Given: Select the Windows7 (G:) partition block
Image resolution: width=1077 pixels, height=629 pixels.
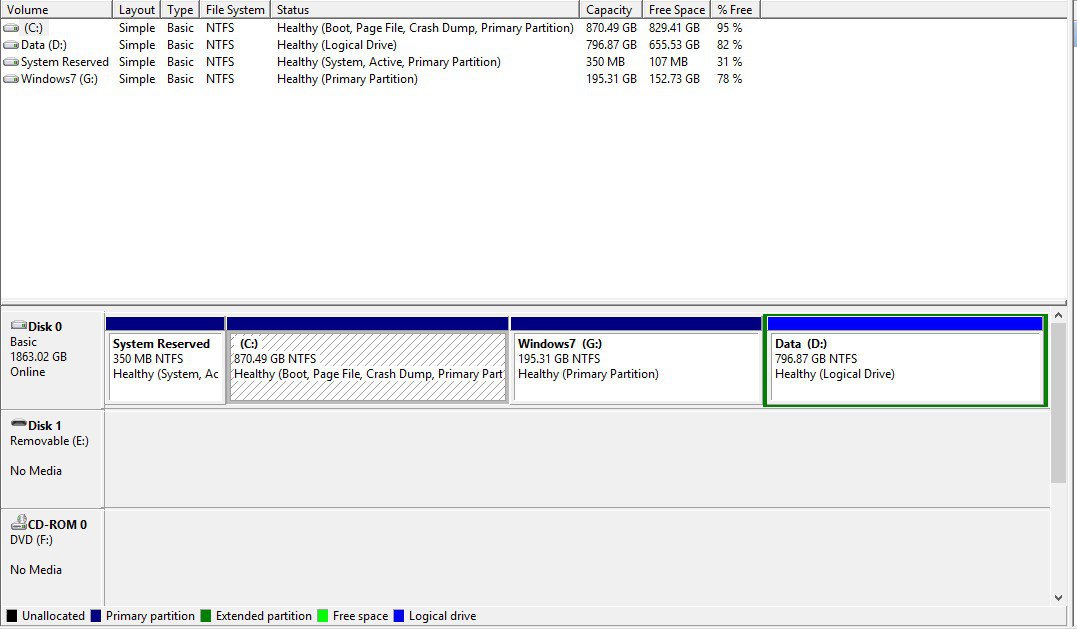Looking at the screenshot, I should pos(635,366).
